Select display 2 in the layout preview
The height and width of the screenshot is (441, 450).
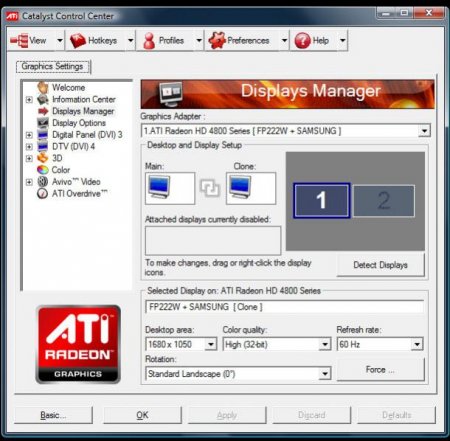pos(384,201)
